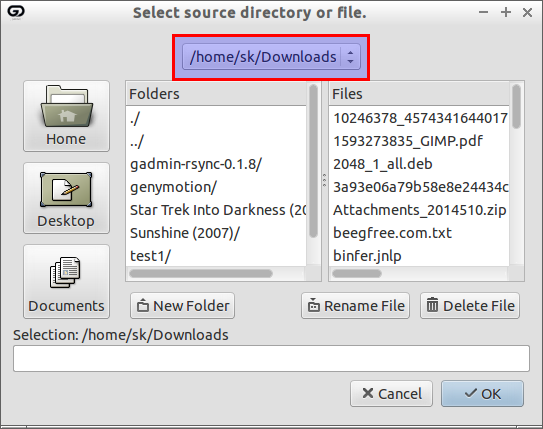Choose the parent directory ../ entry

(x=137, y=141)
